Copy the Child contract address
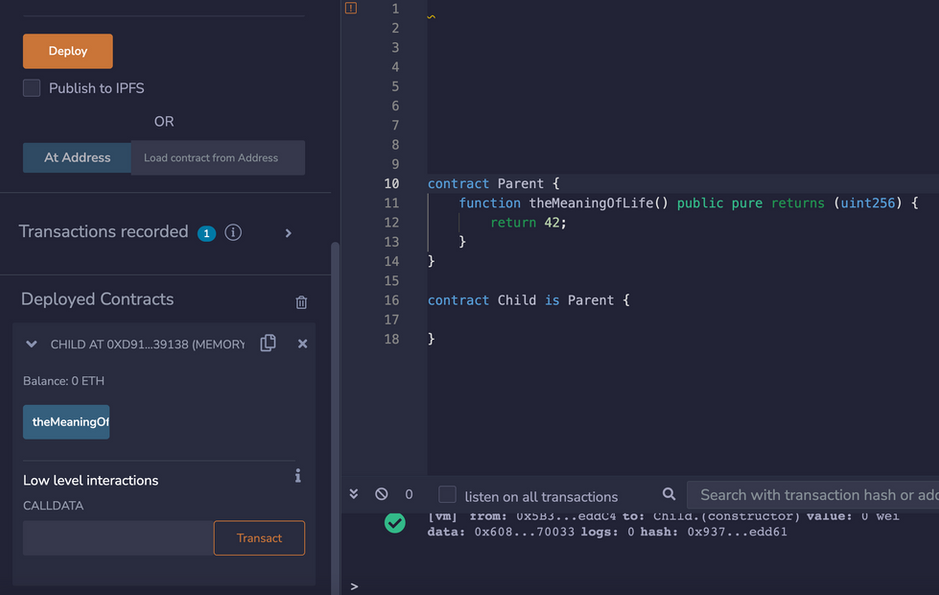The height and width of the screenshot is (595, 939). 268,343
